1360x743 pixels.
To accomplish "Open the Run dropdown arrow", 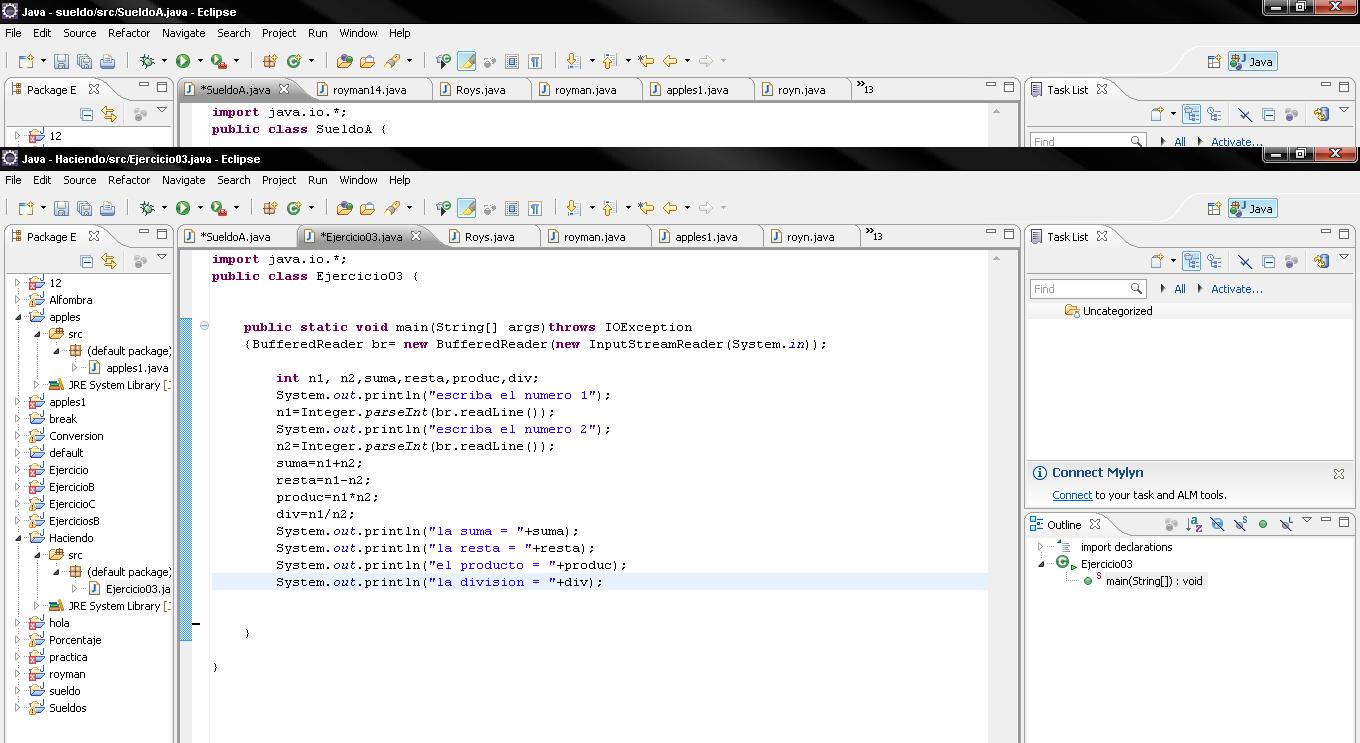I will tap(199, 207).
